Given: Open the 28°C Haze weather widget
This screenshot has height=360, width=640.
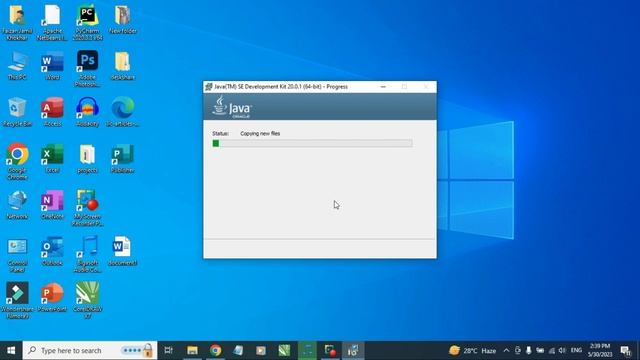Looking at the screenshot, I should click(472, 351).
